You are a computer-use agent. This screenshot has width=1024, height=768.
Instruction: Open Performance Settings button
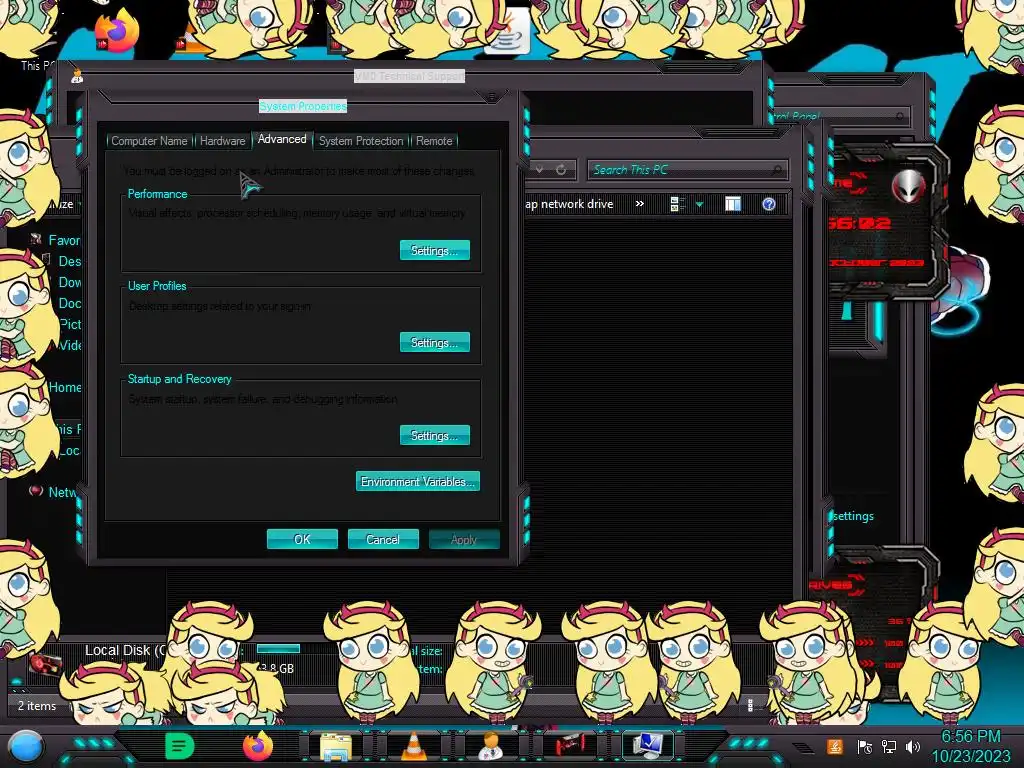click(435, 250)
